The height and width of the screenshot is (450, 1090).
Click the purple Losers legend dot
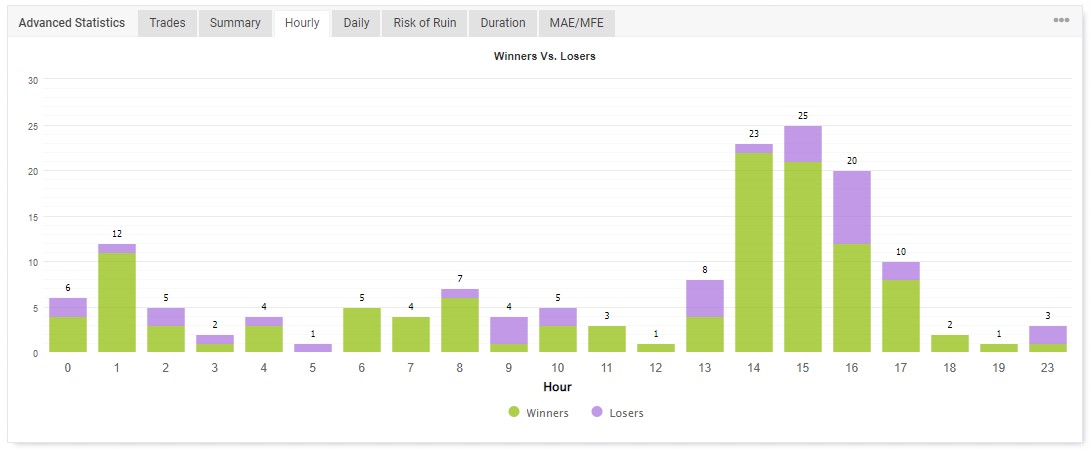(x=597, y=412)
